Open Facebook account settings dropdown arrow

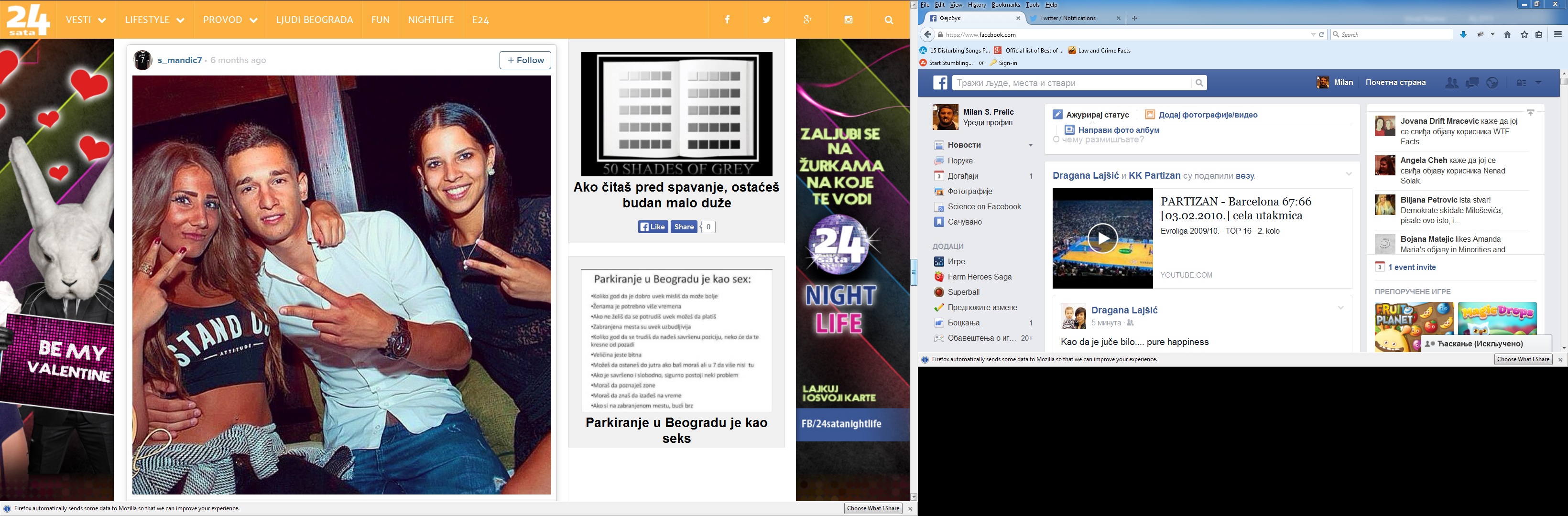click(1538, 83)
